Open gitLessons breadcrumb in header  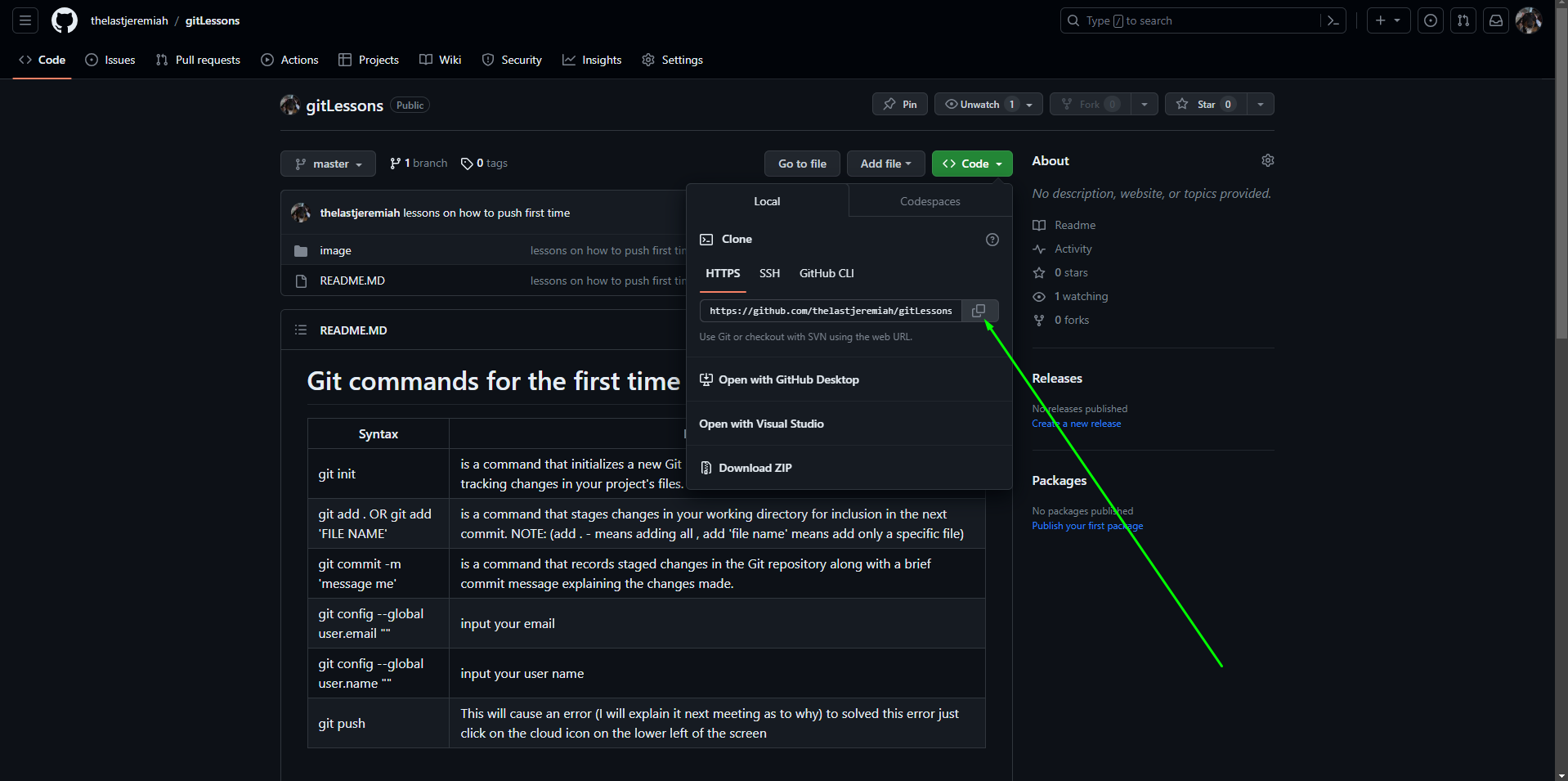pos(213,20)
